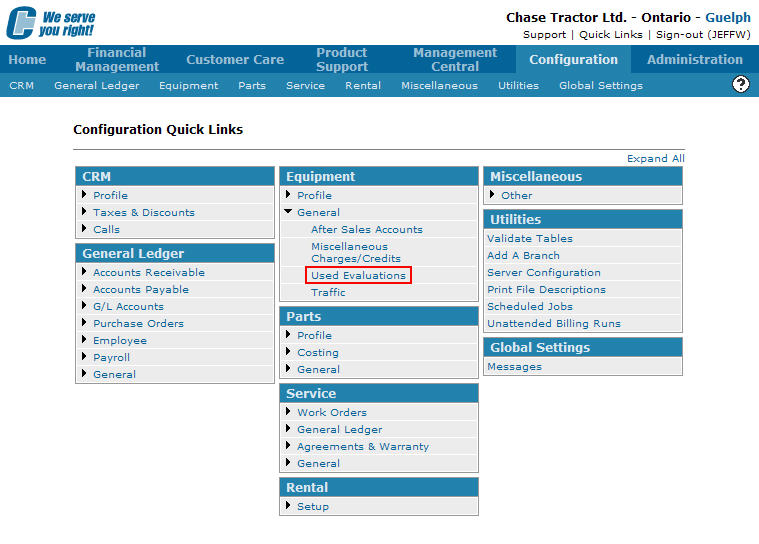Open Server Configuration
This screenshot has width=759, height=544.
click(544, 272)
